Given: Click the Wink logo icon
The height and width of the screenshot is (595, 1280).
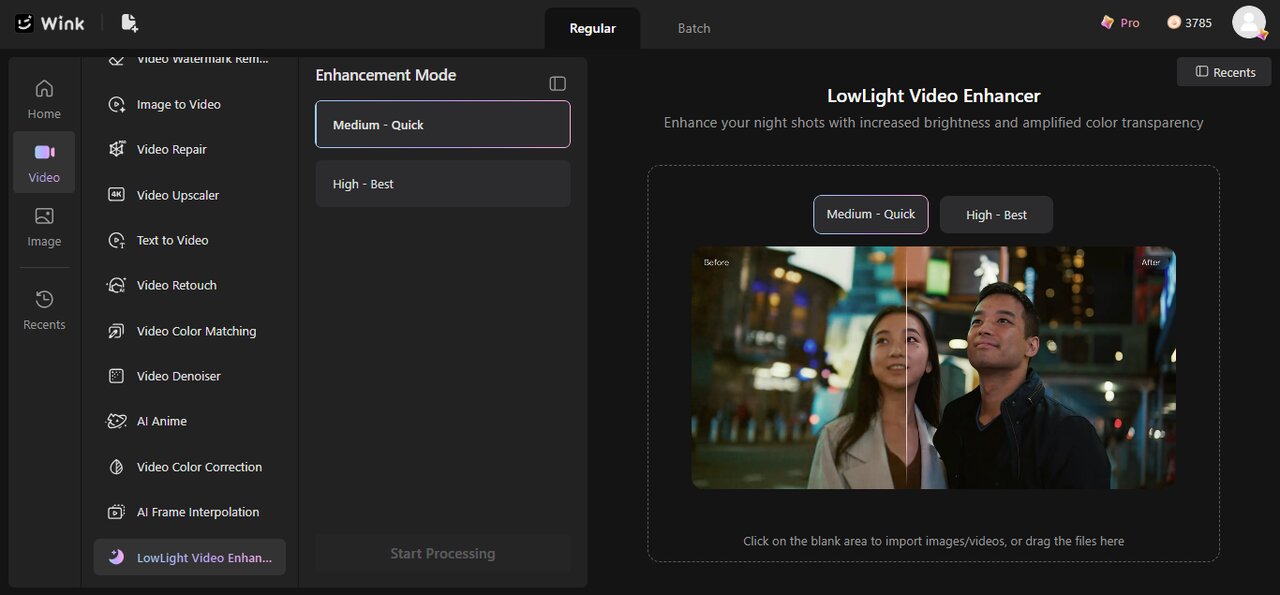Looking at the screenshot, I should click(25, 23).
